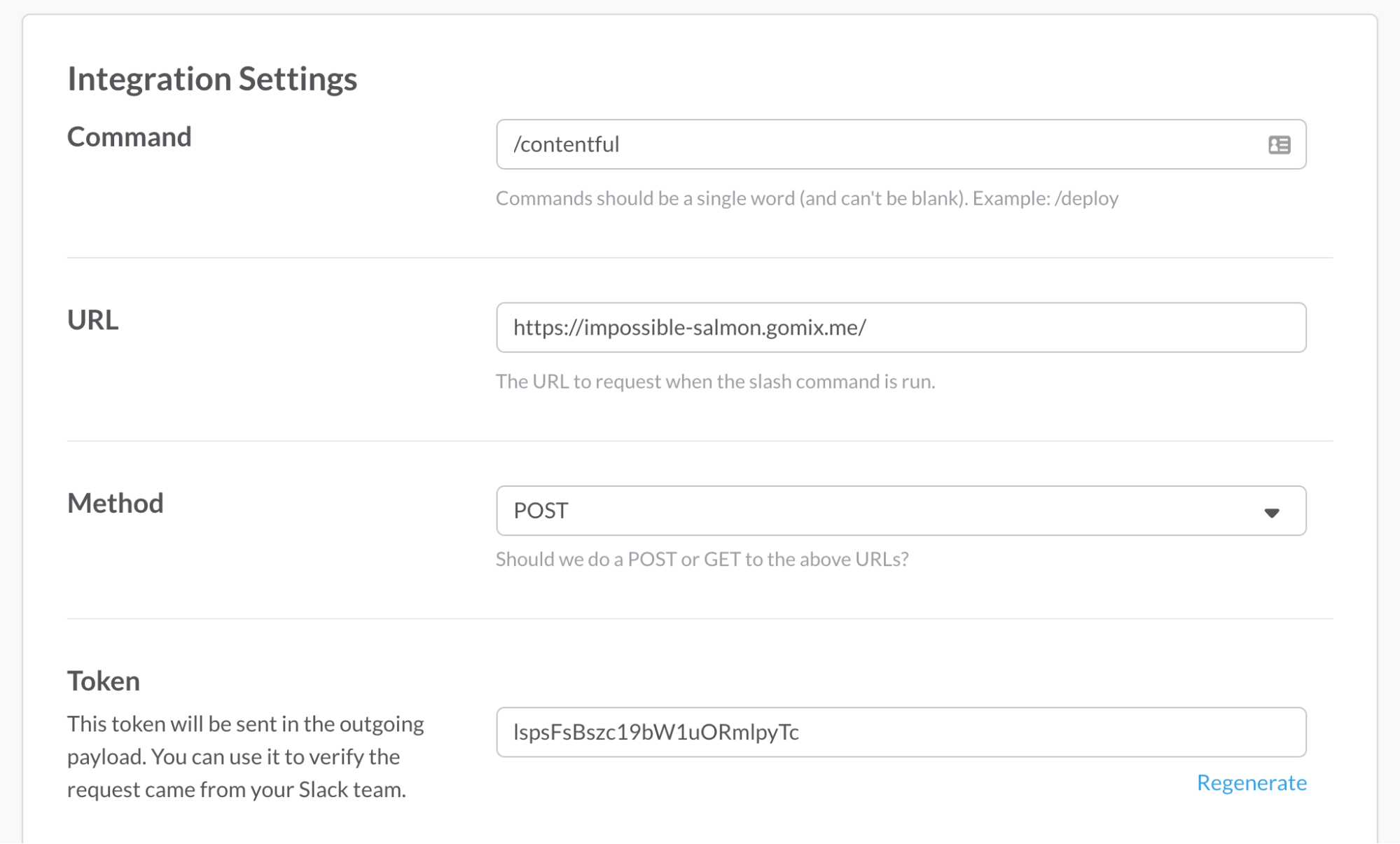Click the Method dropdown arrow

(x=1272, y=513)
